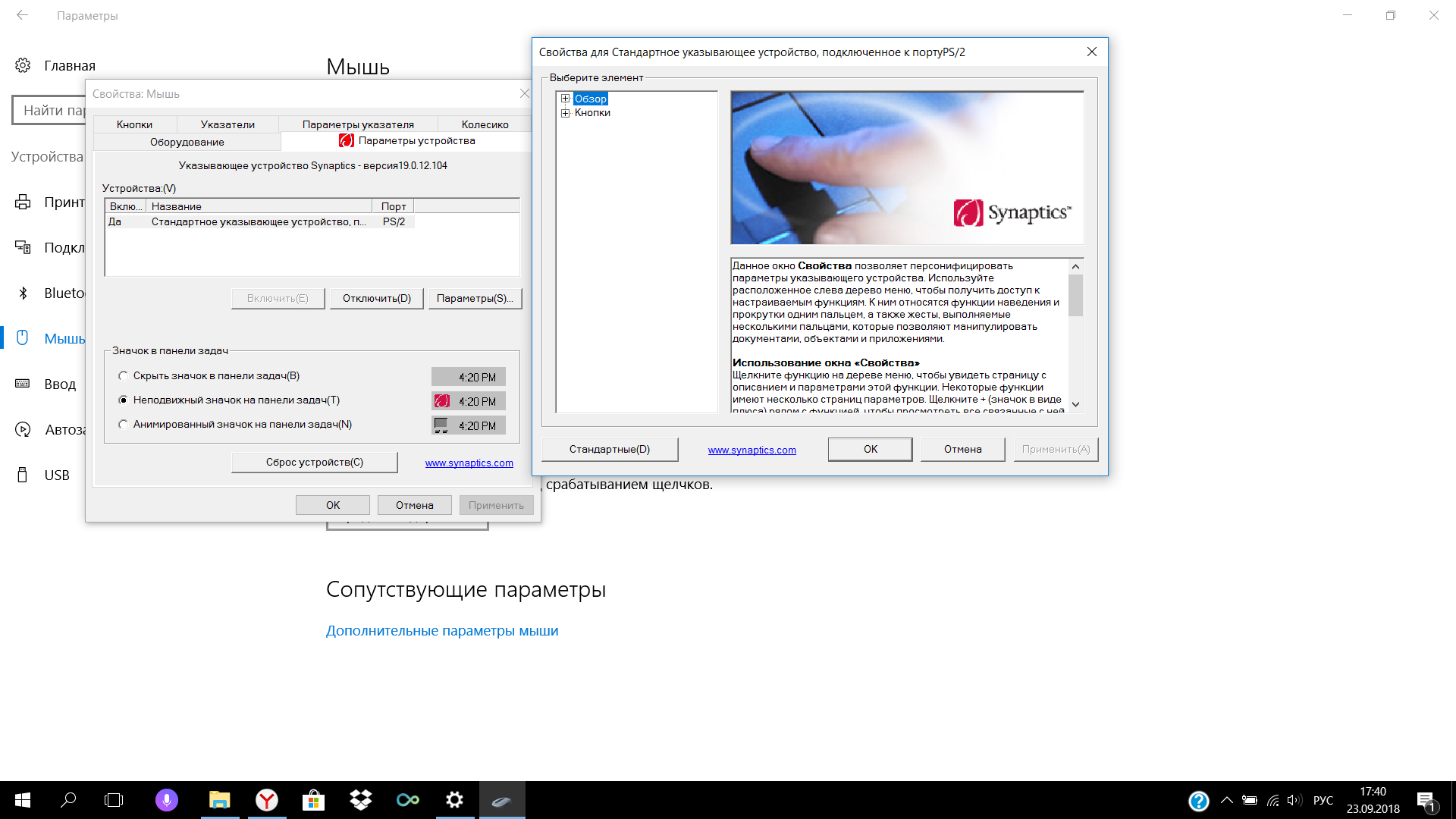Click the Сброс устройств(C) button
The width and height of the screenshot is (1456, 819).
315,463
